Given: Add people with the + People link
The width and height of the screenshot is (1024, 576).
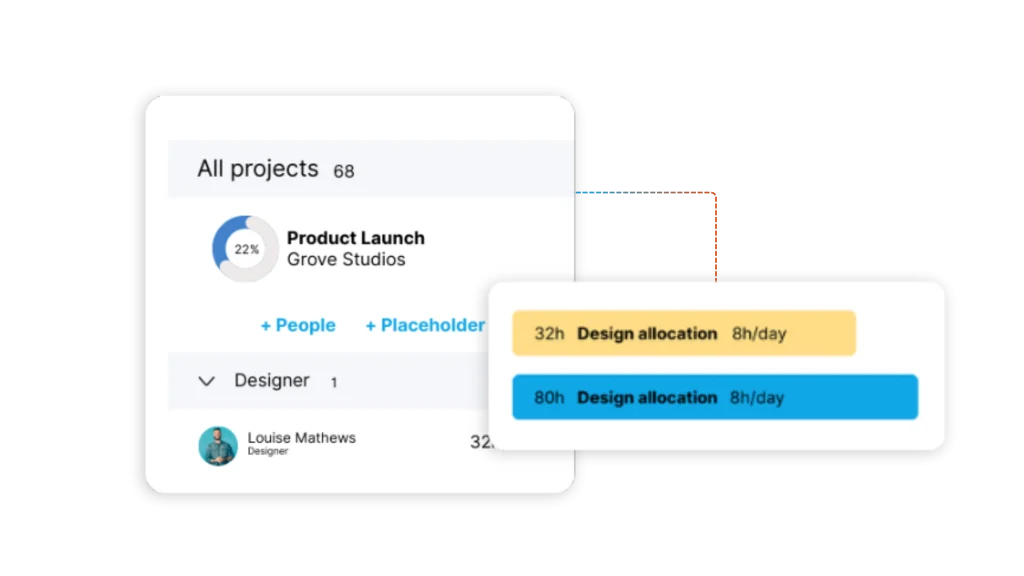Looking at the screenshot, I should 298,325.
